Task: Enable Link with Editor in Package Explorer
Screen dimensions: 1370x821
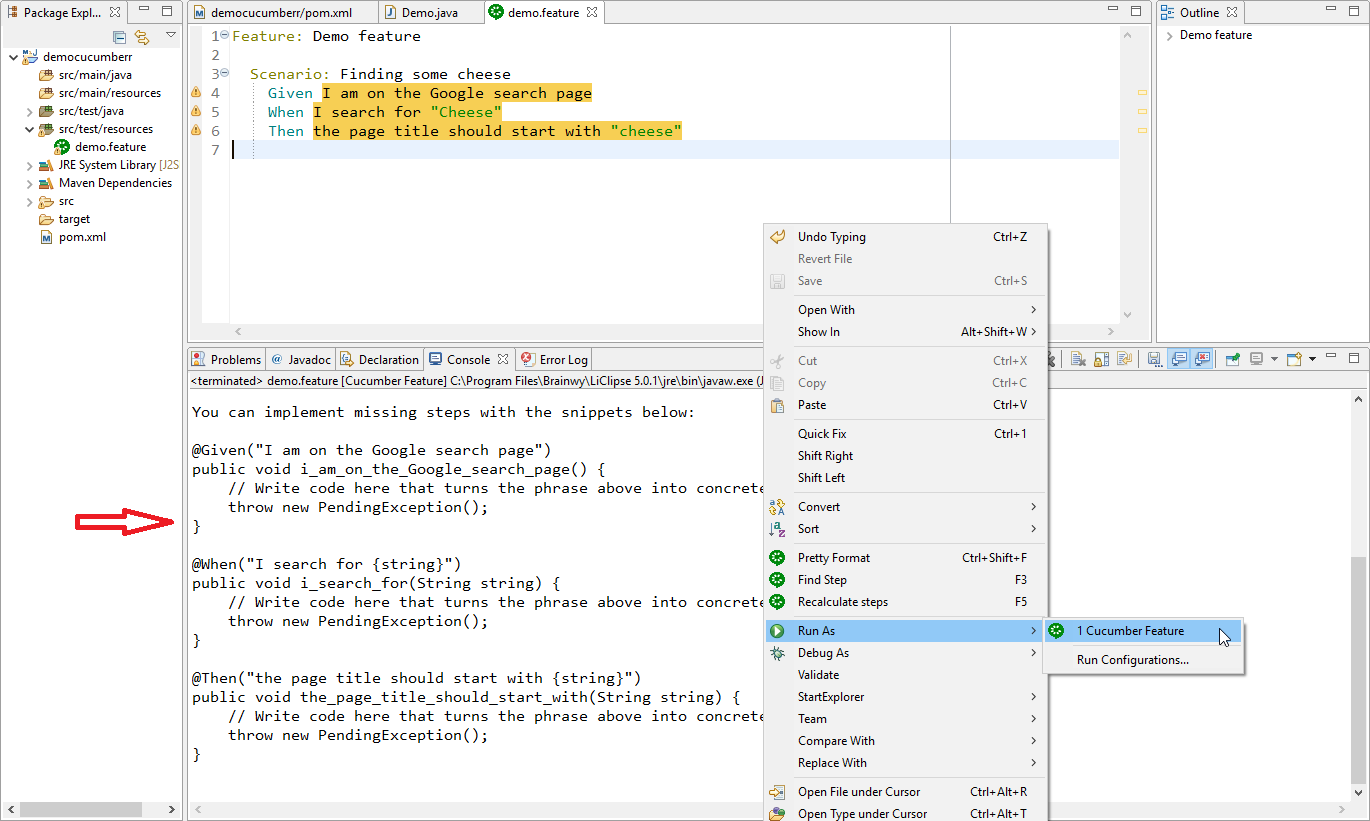Action: pyautogui.click(x=143, y=36)
